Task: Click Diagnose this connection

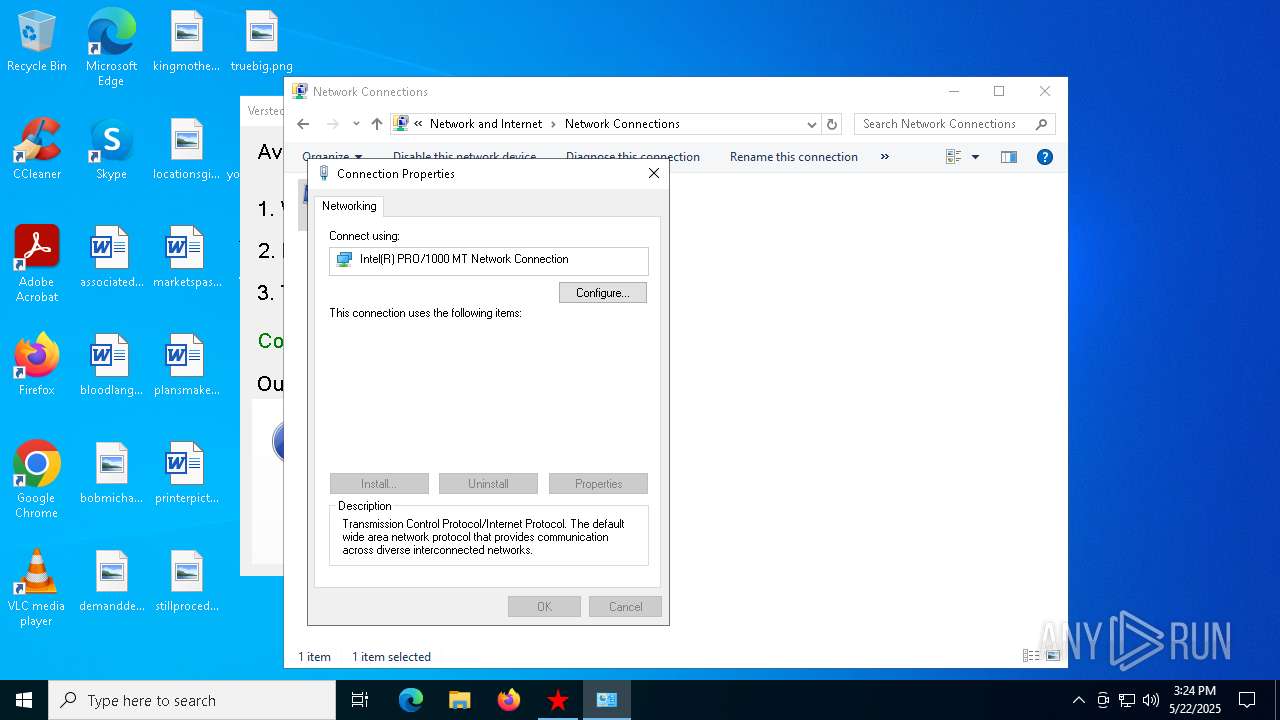Action: click(x=633, y=157)
